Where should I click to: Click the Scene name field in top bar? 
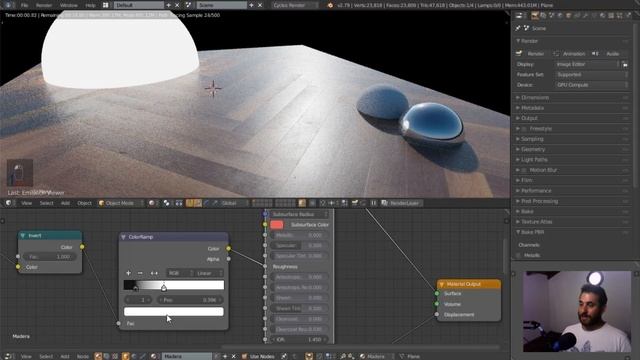tap(222, 5)
